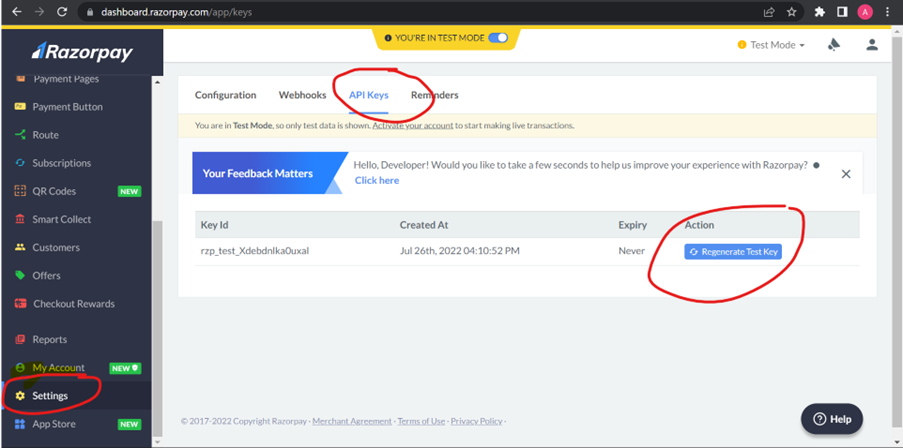The height and width of the screenshot is (448, 903).
Task: Reload the page with the refresh icon
Action: (x=62, y=12)
